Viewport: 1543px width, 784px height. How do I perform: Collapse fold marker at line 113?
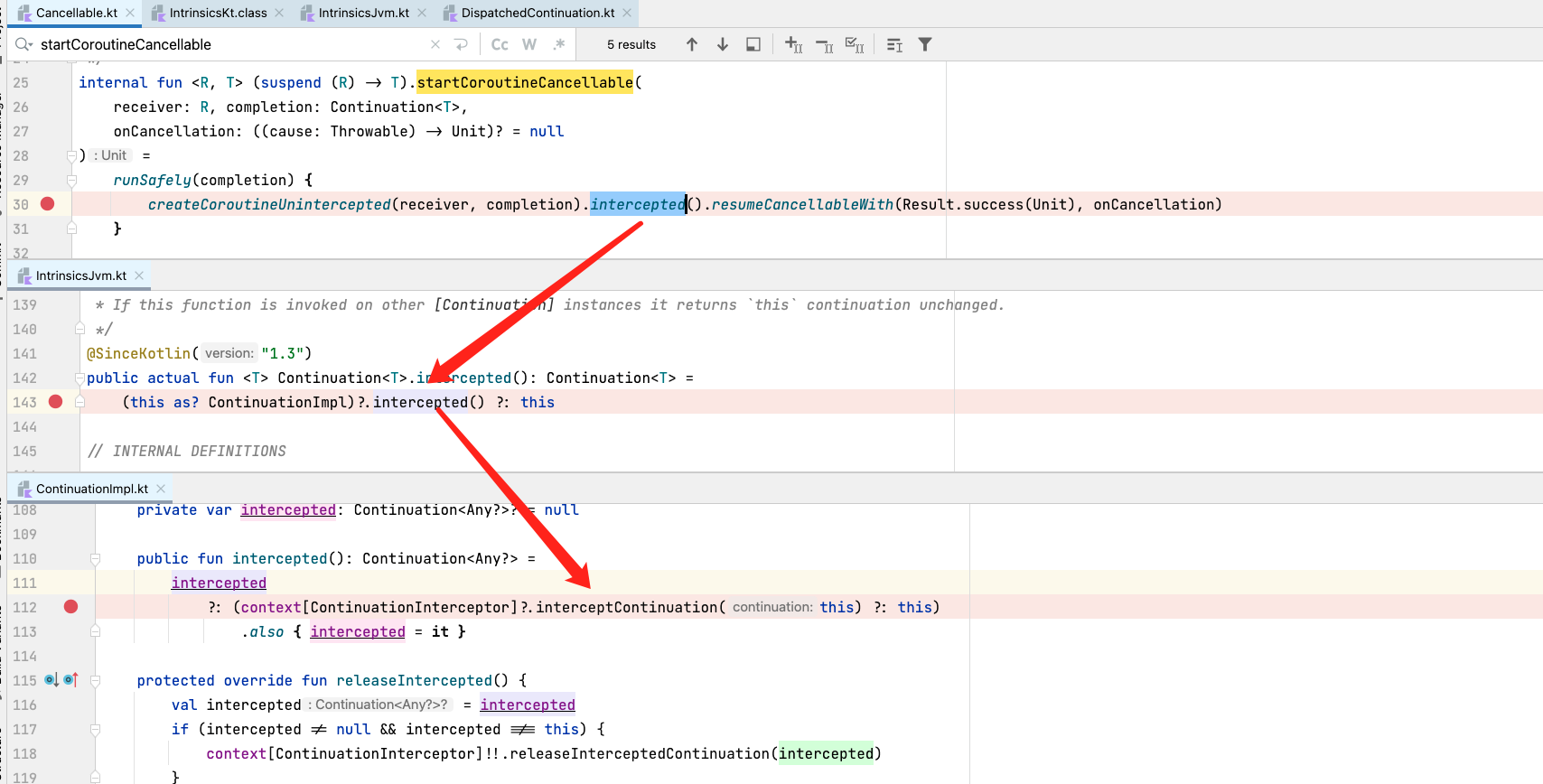point(95,631)
